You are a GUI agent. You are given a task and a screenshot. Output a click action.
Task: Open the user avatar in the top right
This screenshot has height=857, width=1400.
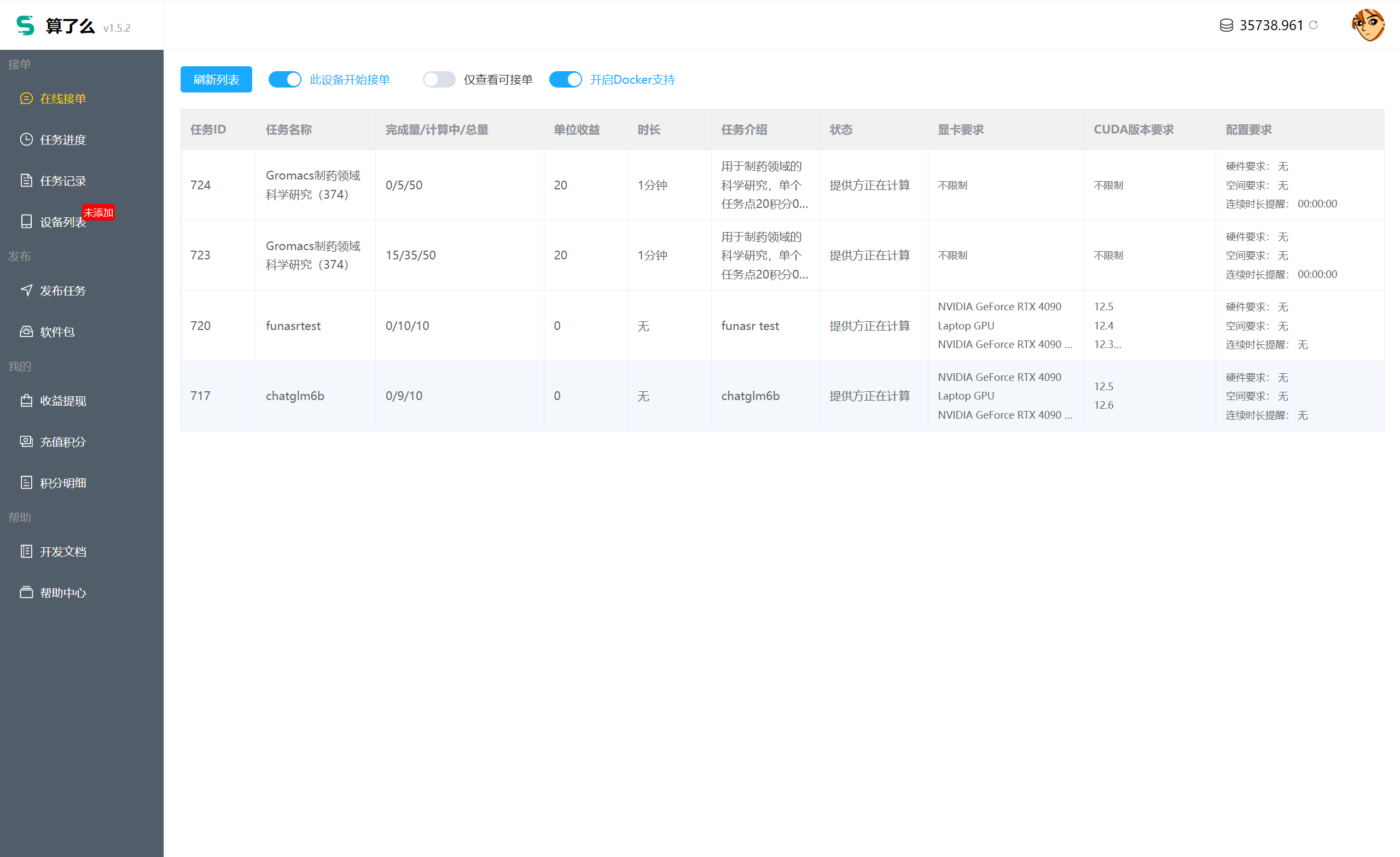[1368, 25]
